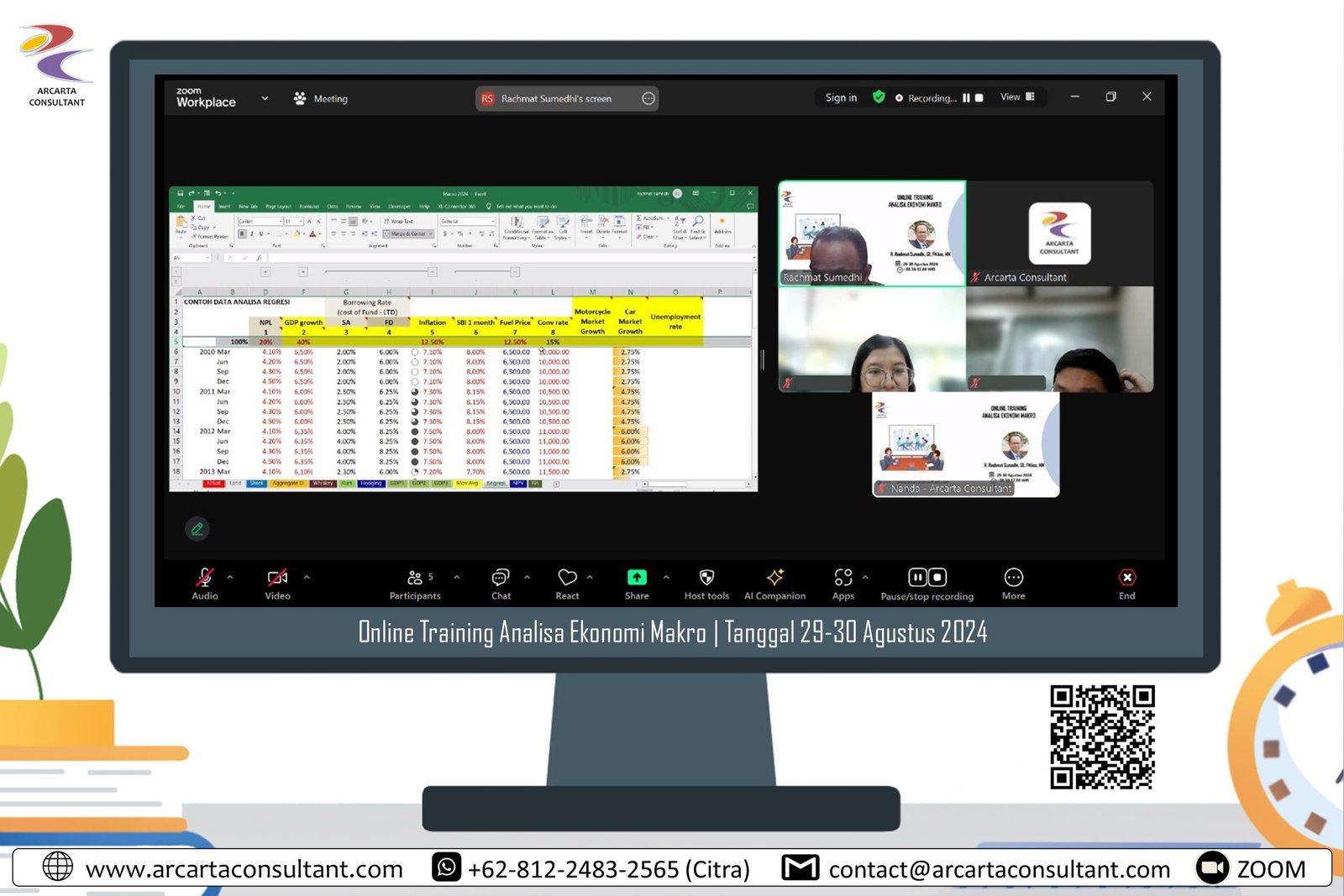
Task: Unmute the Audio microphone
Action: [x=205, y=578]
